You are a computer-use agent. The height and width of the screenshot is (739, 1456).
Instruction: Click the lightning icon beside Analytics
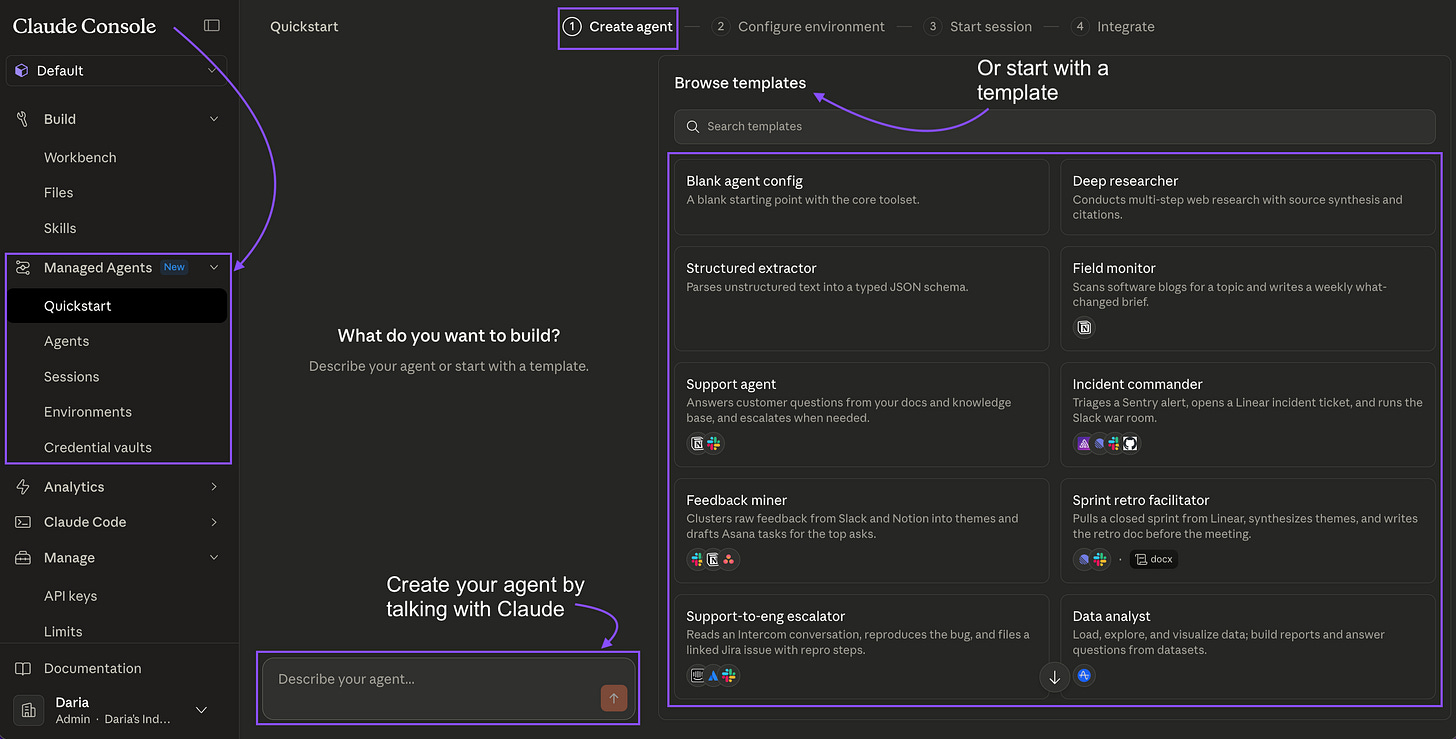23,487
